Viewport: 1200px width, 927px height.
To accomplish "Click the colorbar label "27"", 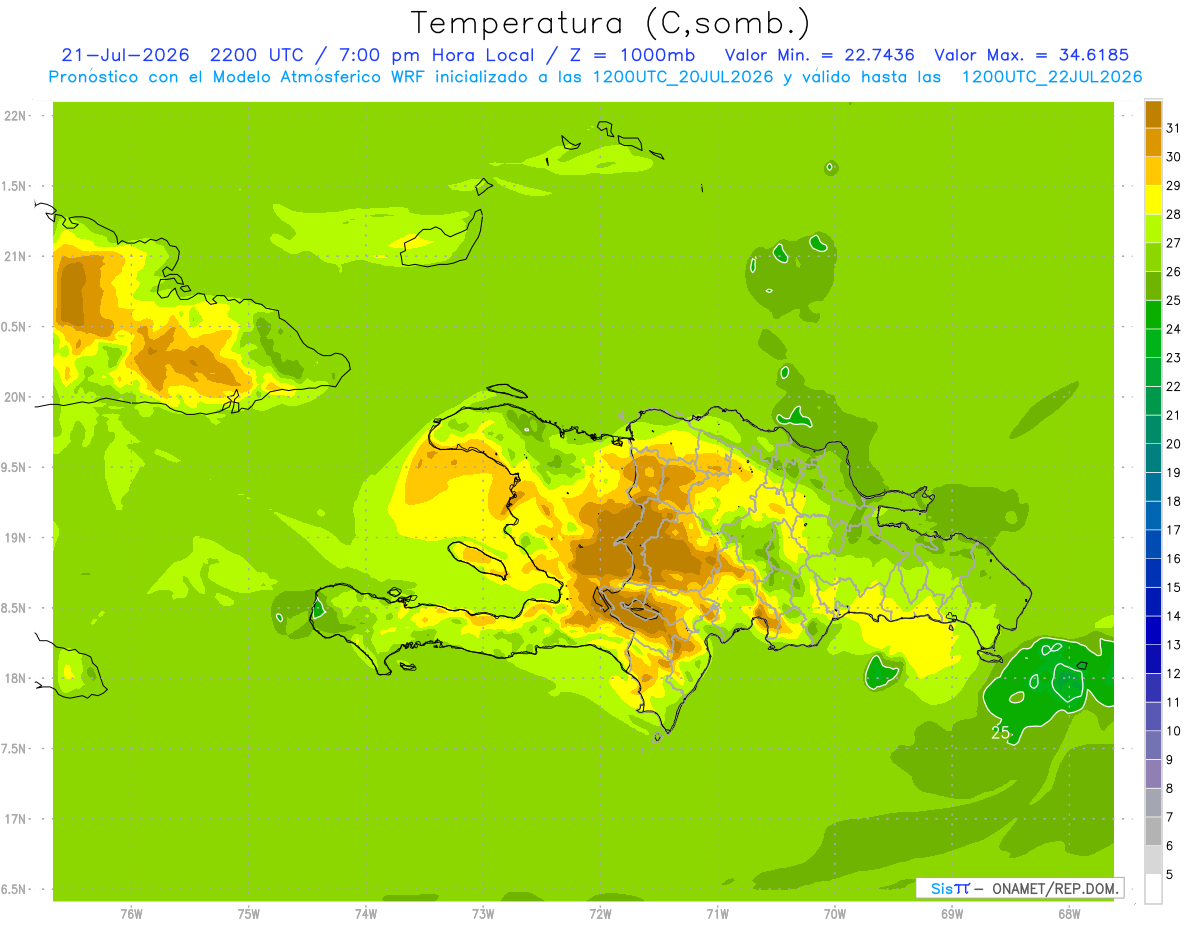I will [1173, 243].
